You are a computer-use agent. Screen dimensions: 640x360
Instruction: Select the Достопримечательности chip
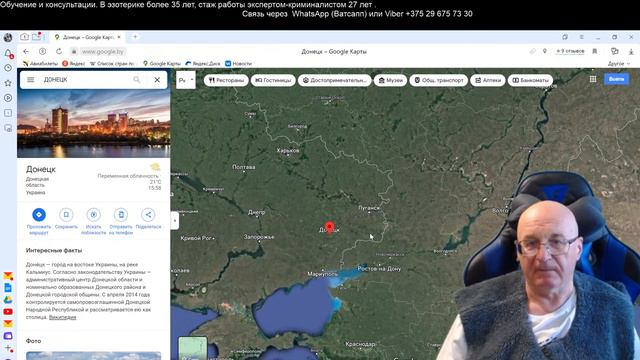coord(335,80)
